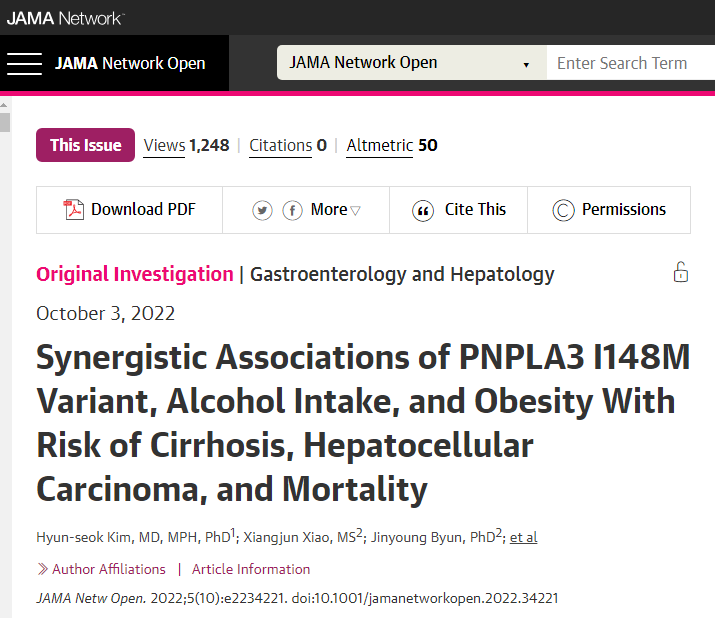Click the open access lock icon
The image size is (715, 618).
680,272
